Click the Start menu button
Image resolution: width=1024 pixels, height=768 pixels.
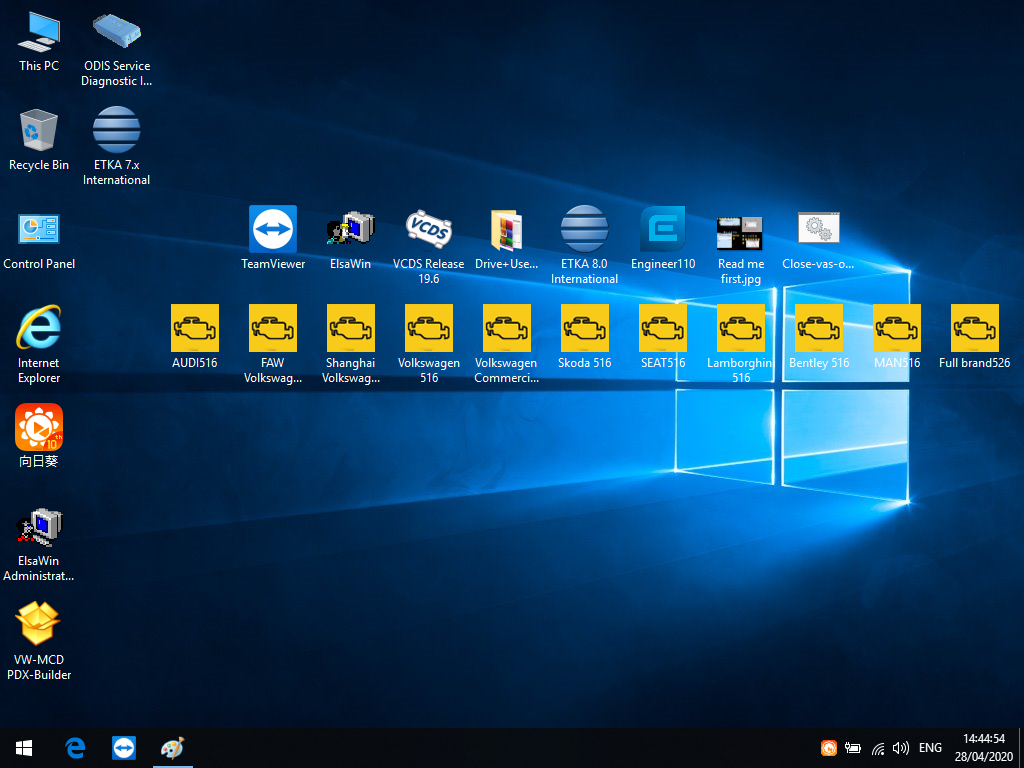click(x=23, y=747)
